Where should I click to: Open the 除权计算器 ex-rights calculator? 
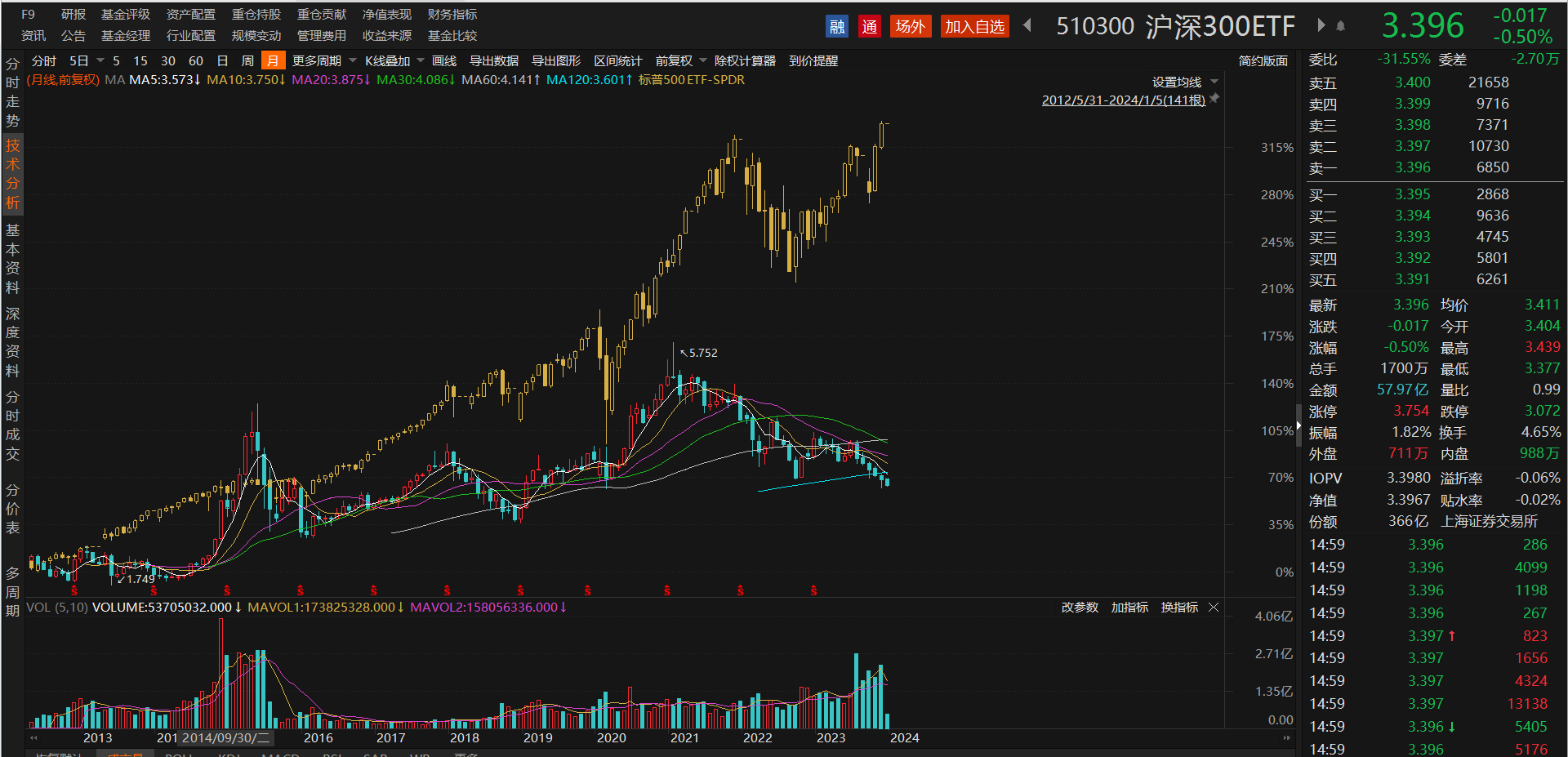point(745,61)
